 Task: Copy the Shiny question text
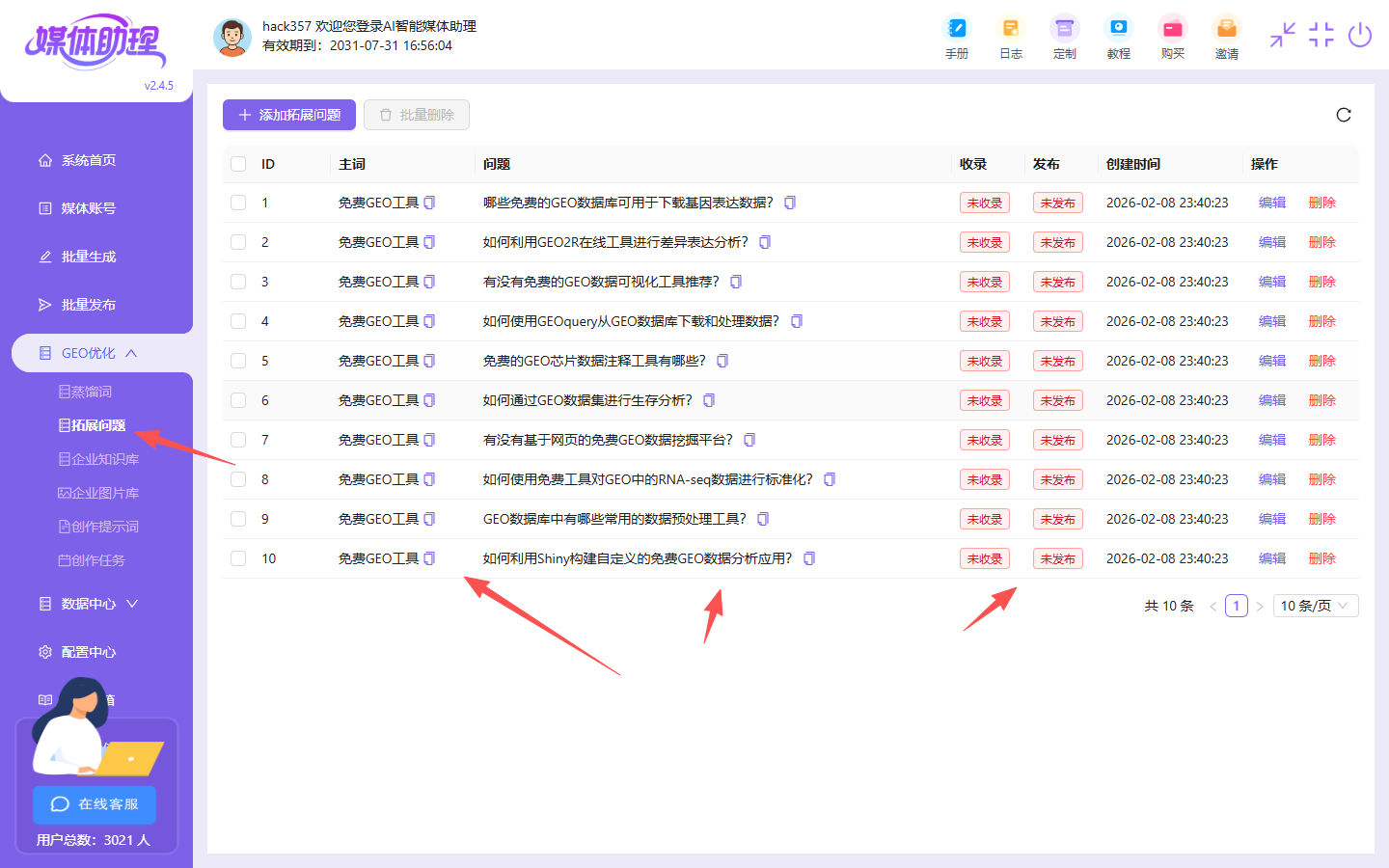click(x=809, y=558)
